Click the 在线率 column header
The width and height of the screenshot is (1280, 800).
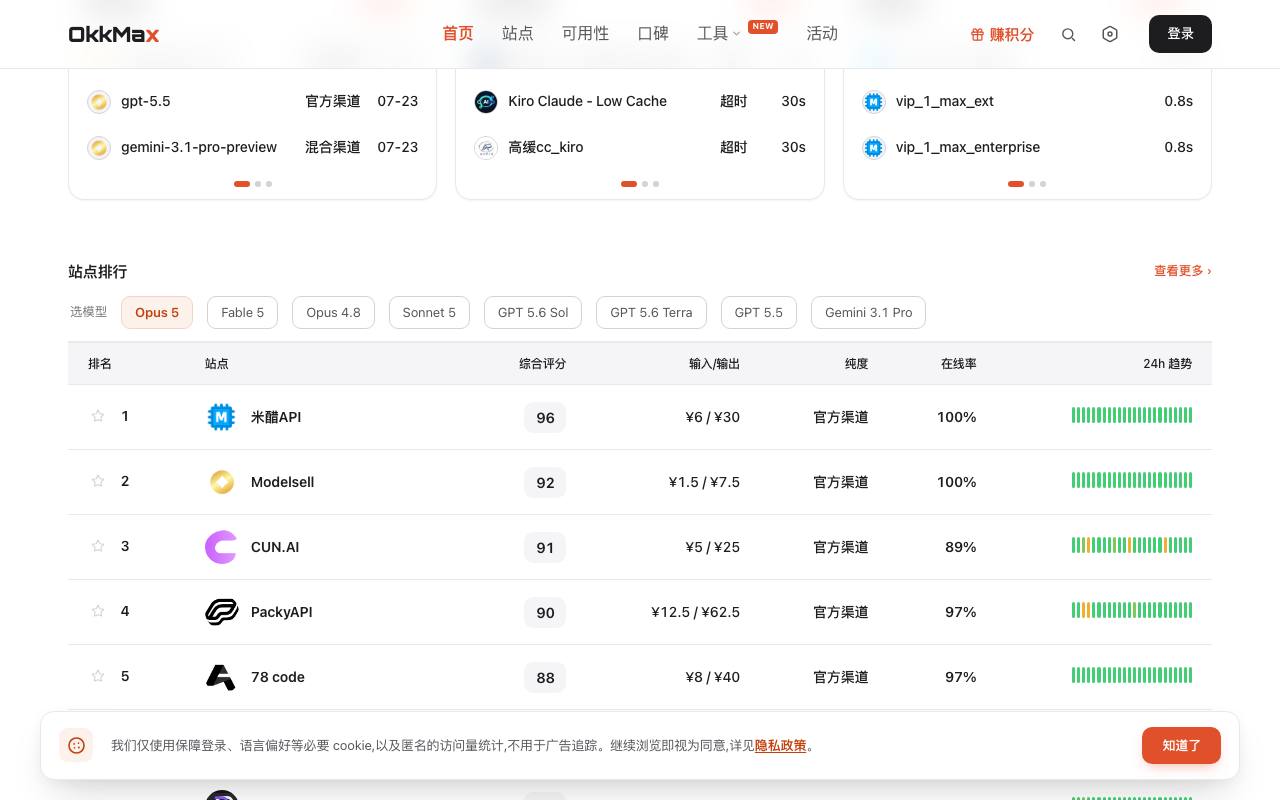[x=959, y=364]
